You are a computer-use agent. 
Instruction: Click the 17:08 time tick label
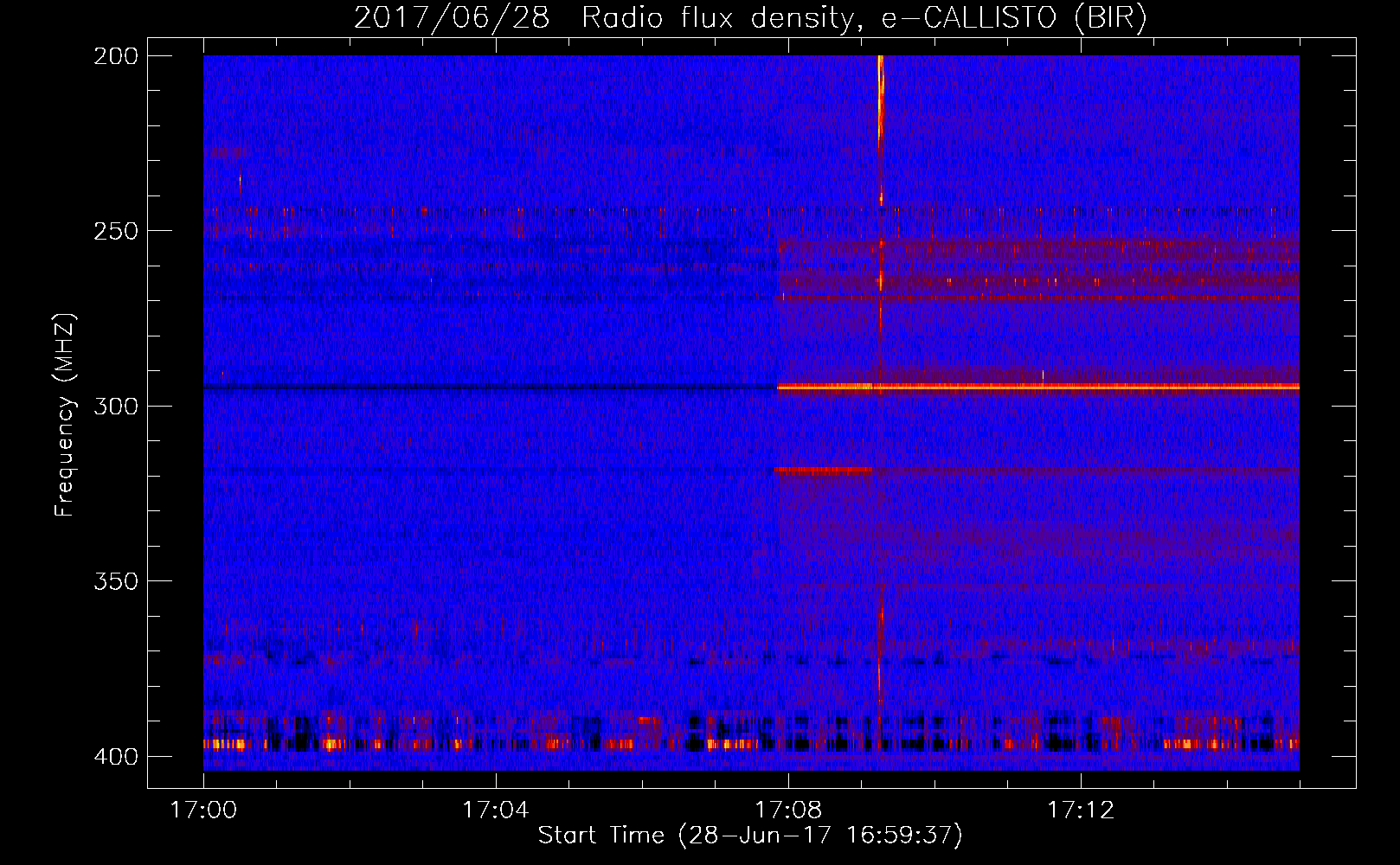tap(787, 810)
